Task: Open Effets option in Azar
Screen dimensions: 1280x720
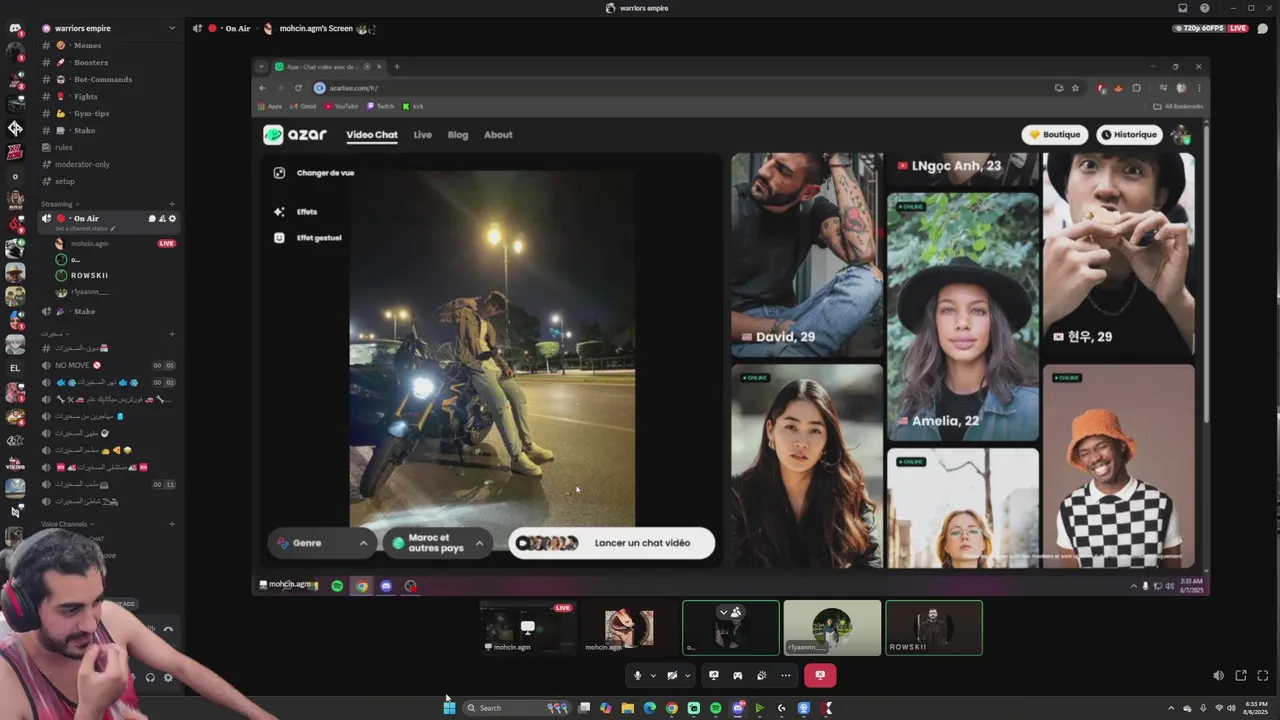Action: pos(295,212)
